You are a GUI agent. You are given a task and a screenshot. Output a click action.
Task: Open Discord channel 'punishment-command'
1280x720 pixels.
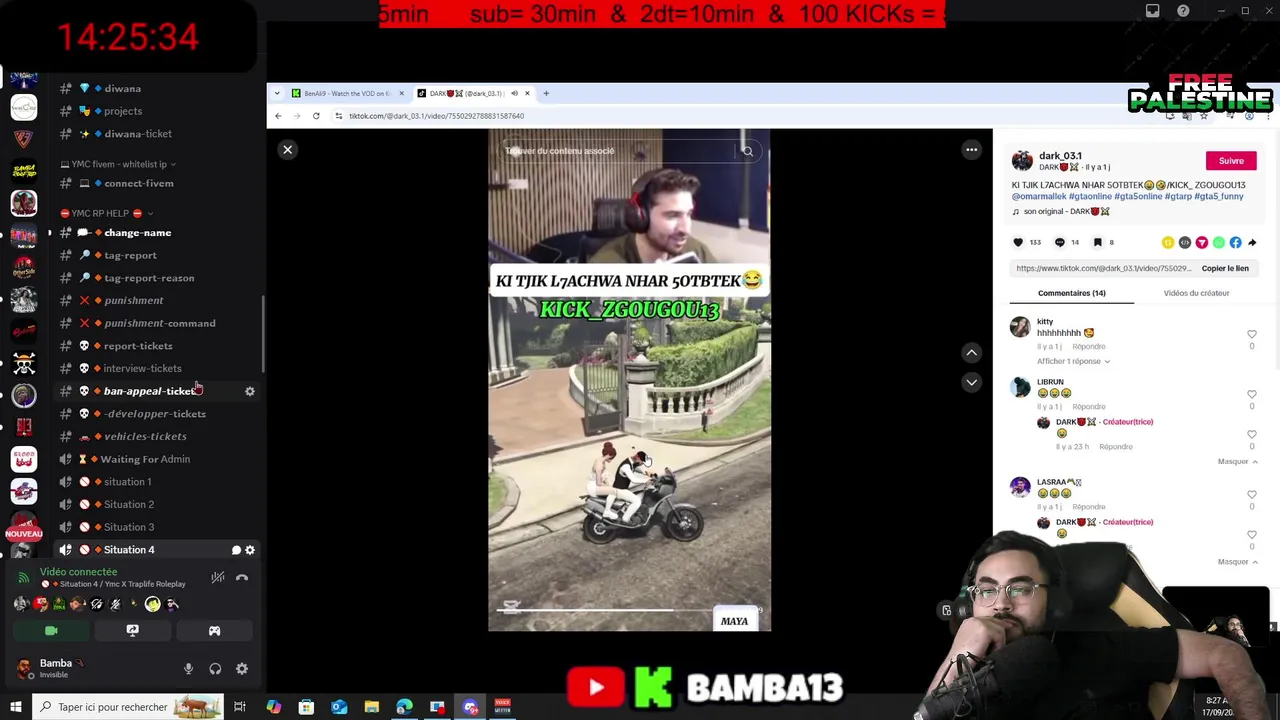coord(160,323)
